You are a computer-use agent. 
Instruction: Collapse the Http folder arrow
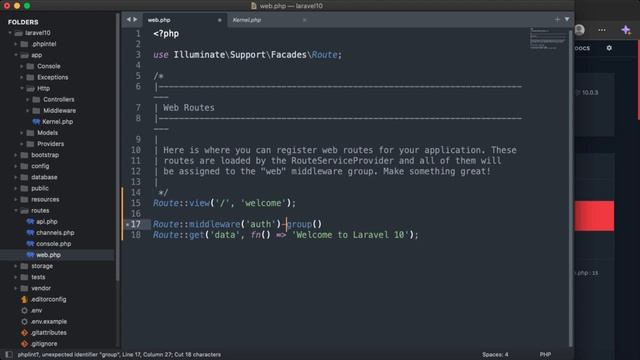22,88
